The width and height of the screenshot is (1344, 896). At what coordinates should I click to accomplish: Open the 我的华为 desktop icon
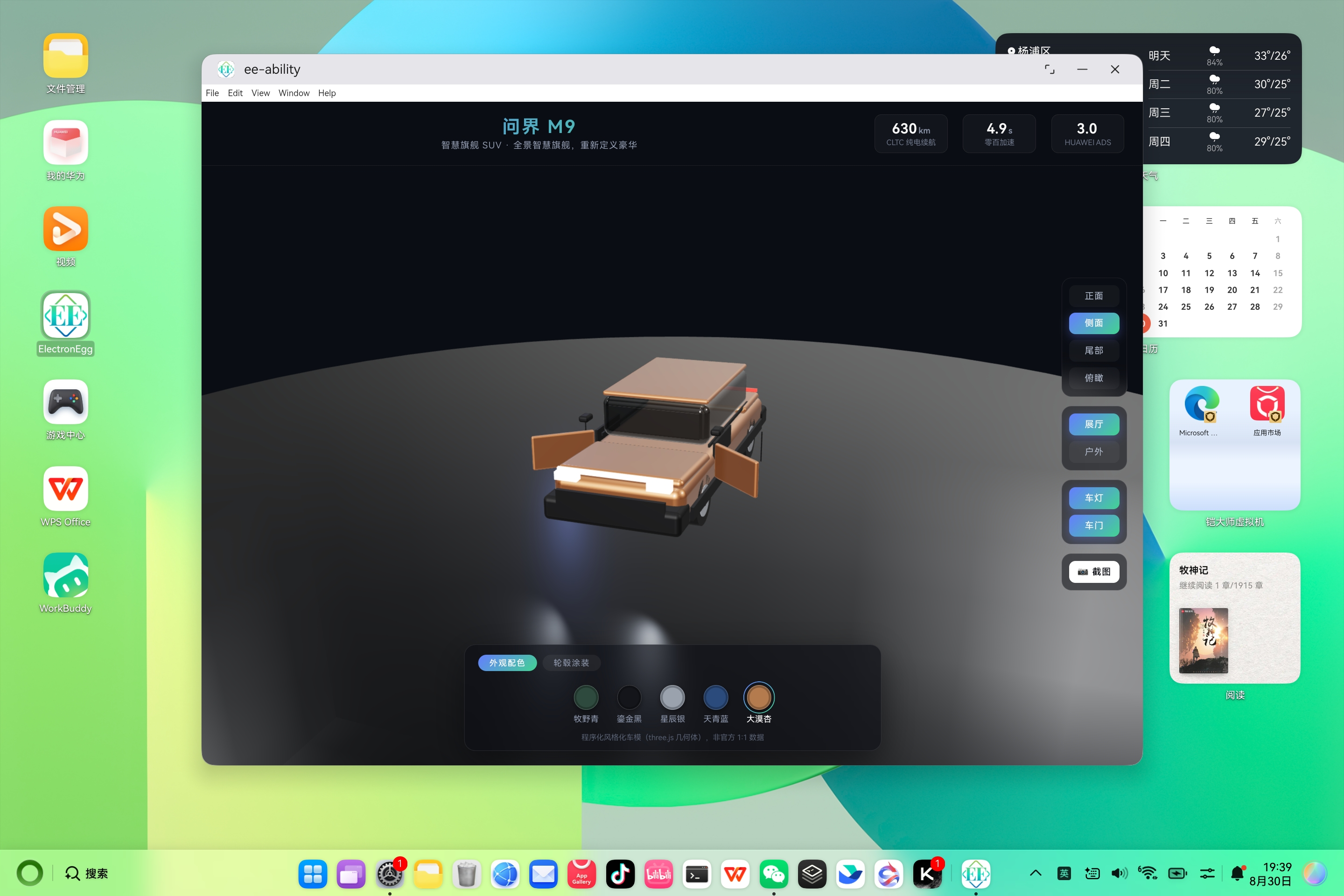point(66,142)
